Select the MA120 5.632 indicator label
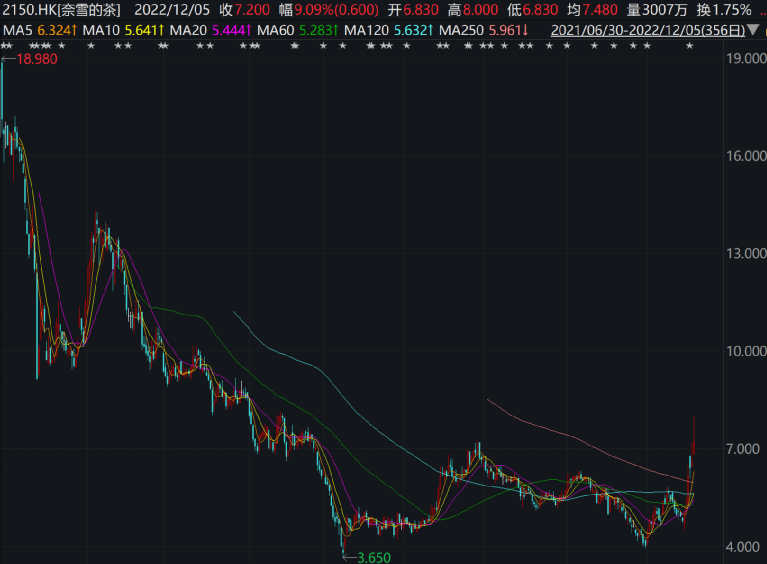The image size is (767, 564). pos(389,30)
